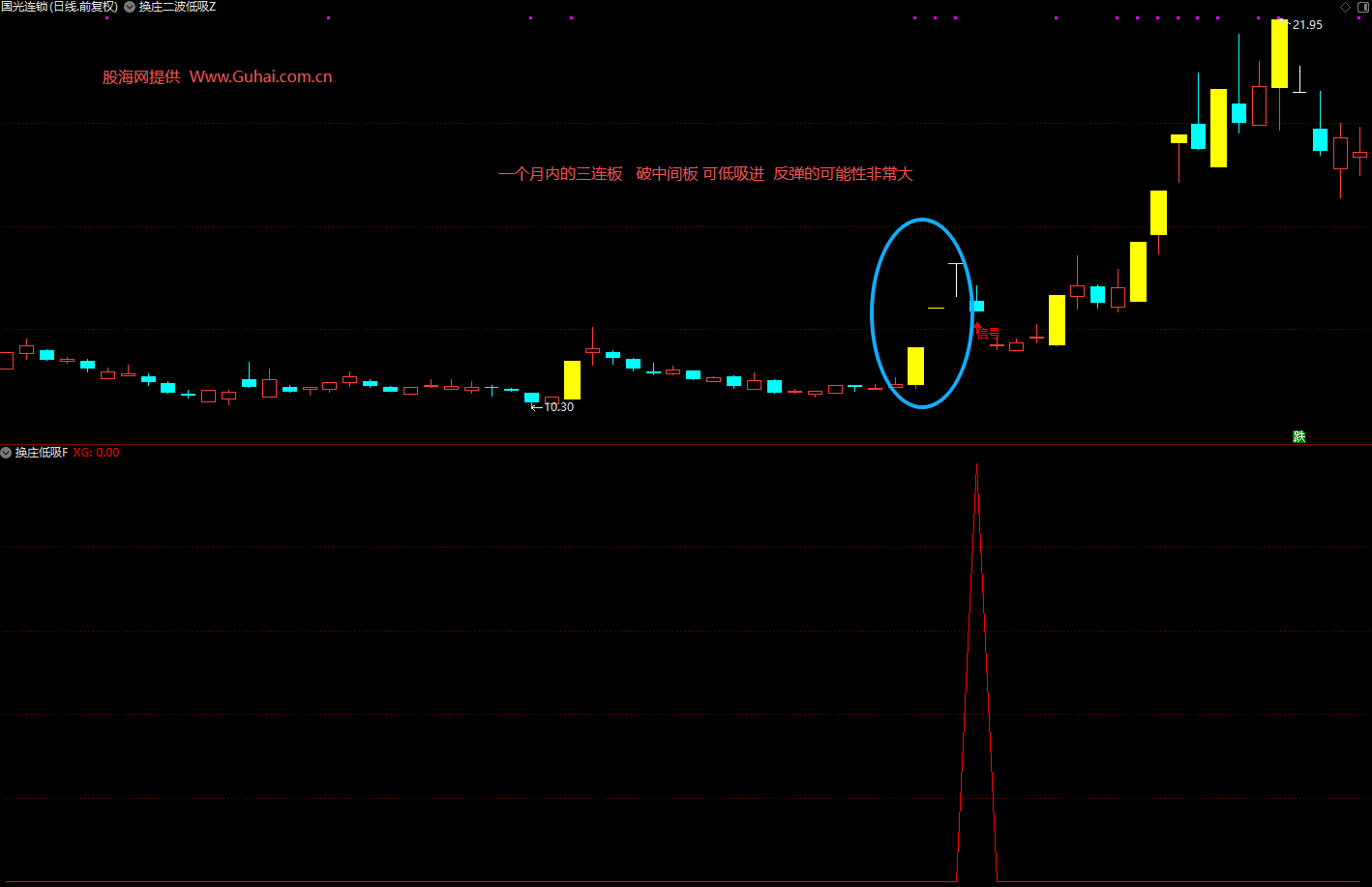The height and width of the screenshot is (887, 1372).
Task: Select the red signal spike peak
Action: coord(976,469)
